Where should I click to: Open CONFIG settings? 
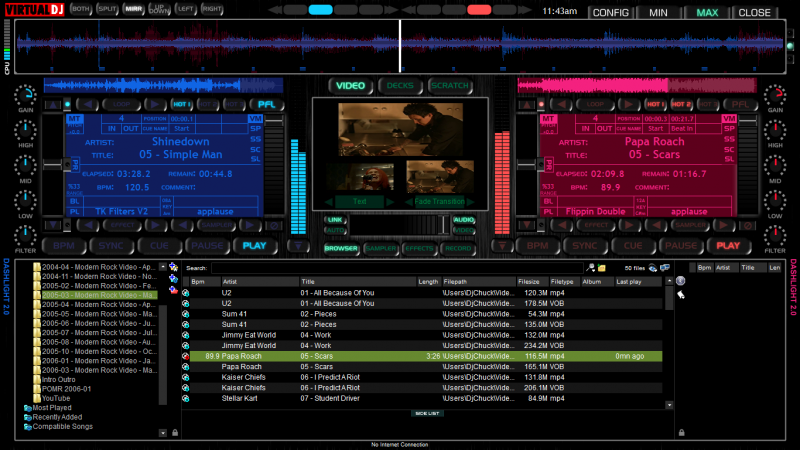point(611,13)
